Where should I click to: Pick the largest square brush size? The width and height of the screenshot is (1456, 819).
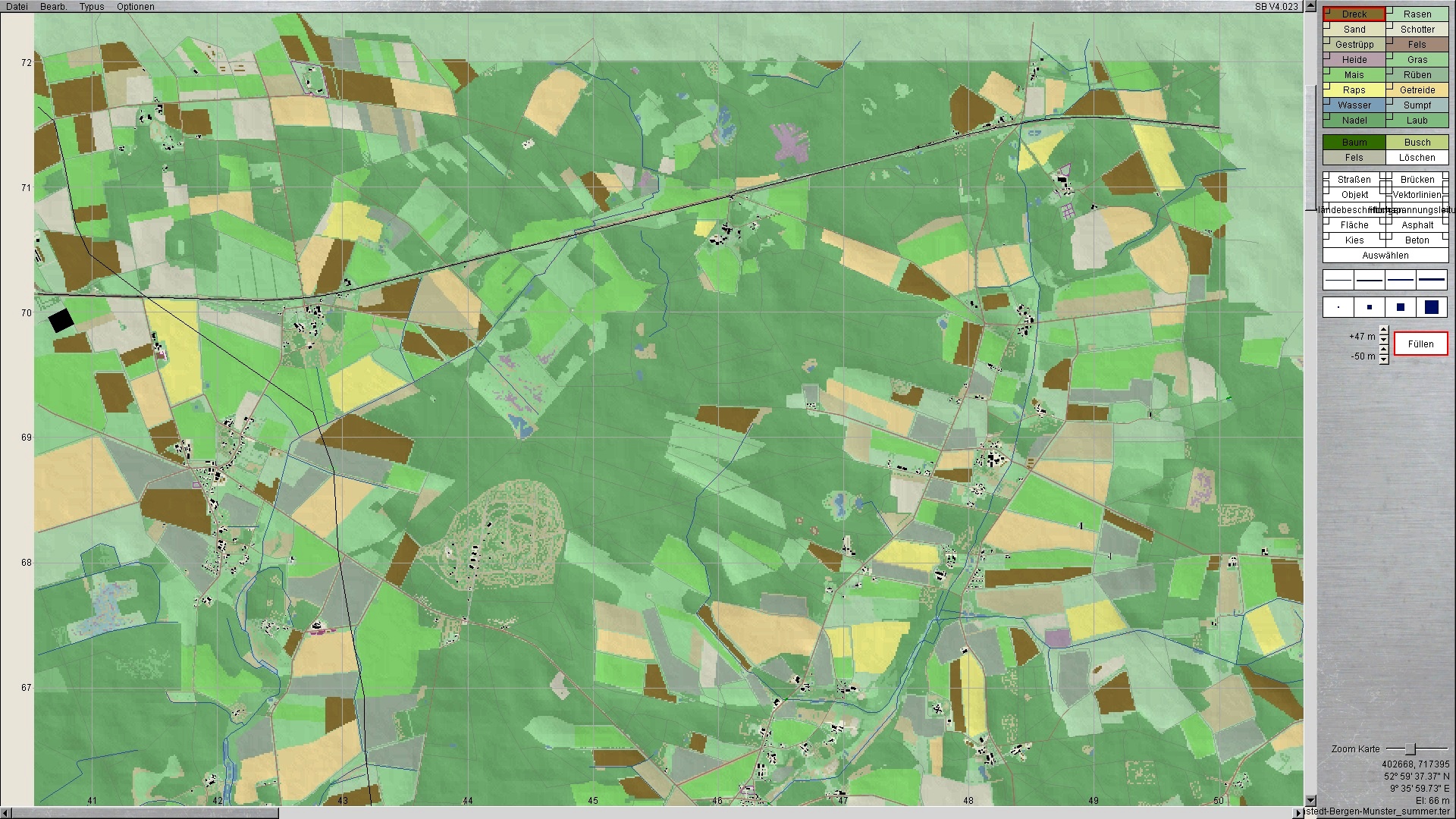pyautogui.click(x=1432, y=307)
